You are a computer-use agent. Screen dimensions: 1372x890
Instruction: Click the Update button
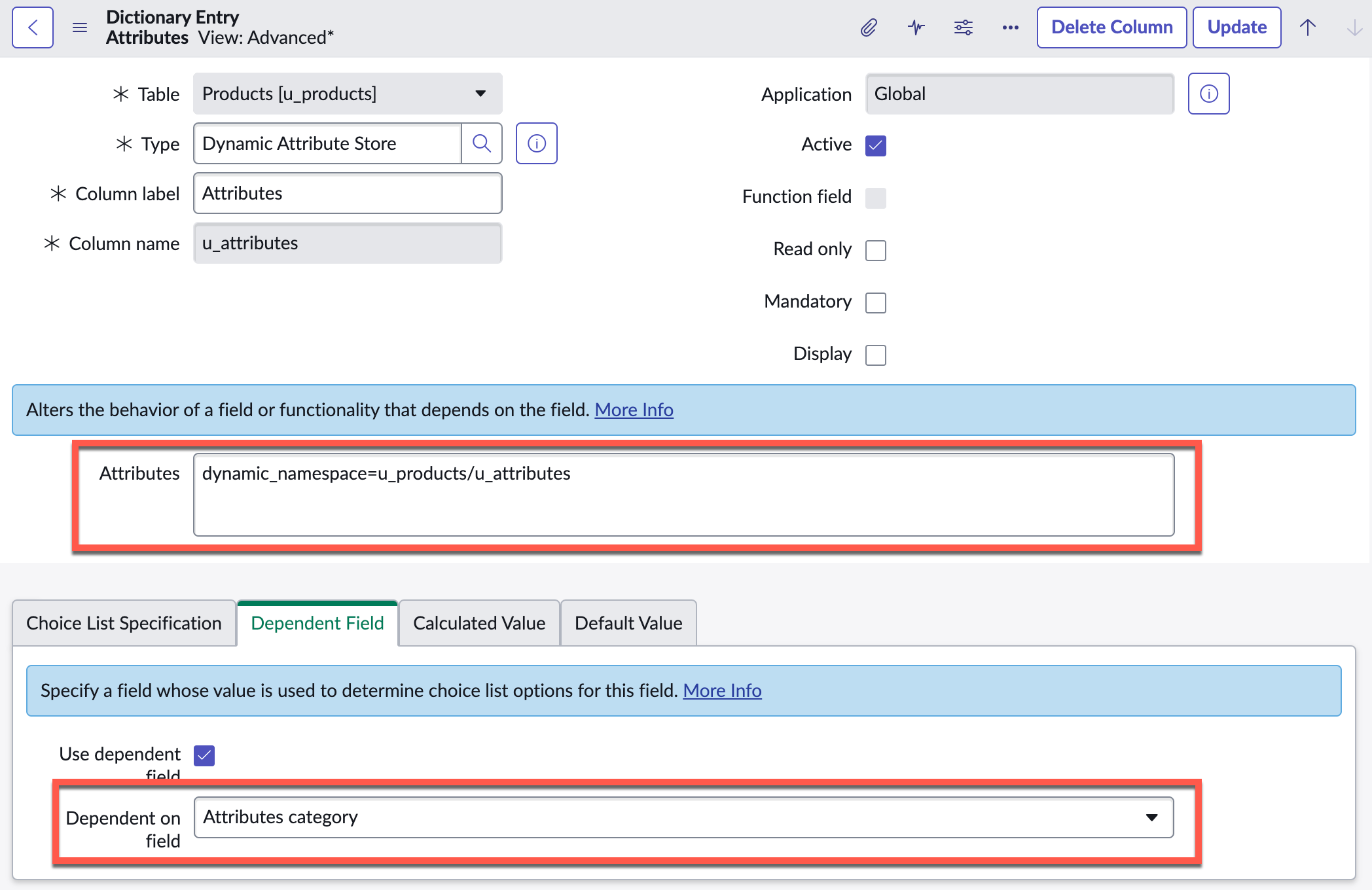(x=1237, y=27)
